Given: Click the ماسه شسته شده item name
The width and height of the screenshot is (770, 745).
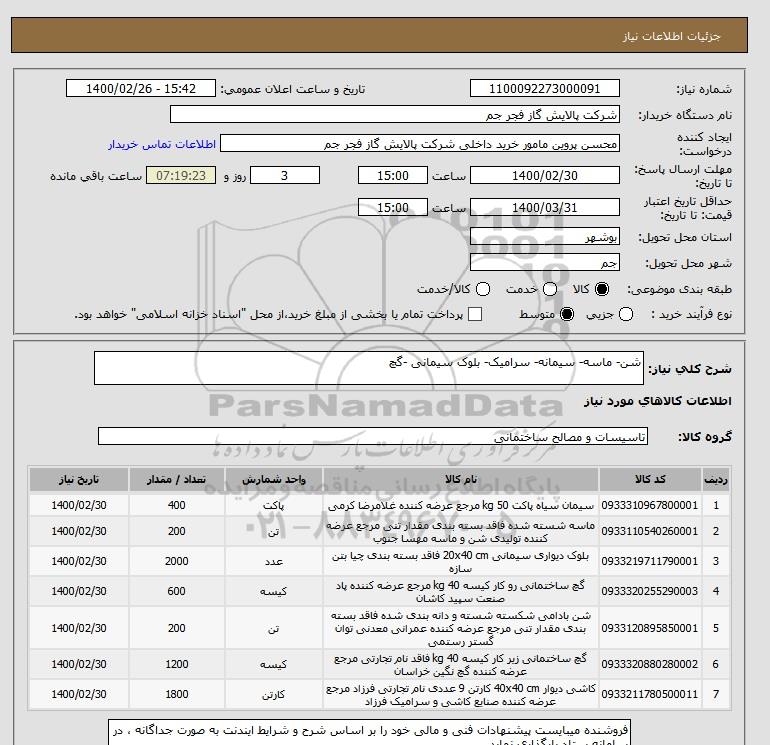Looking at the screenshot, I should pyautogui.click(x=461, y=532).
